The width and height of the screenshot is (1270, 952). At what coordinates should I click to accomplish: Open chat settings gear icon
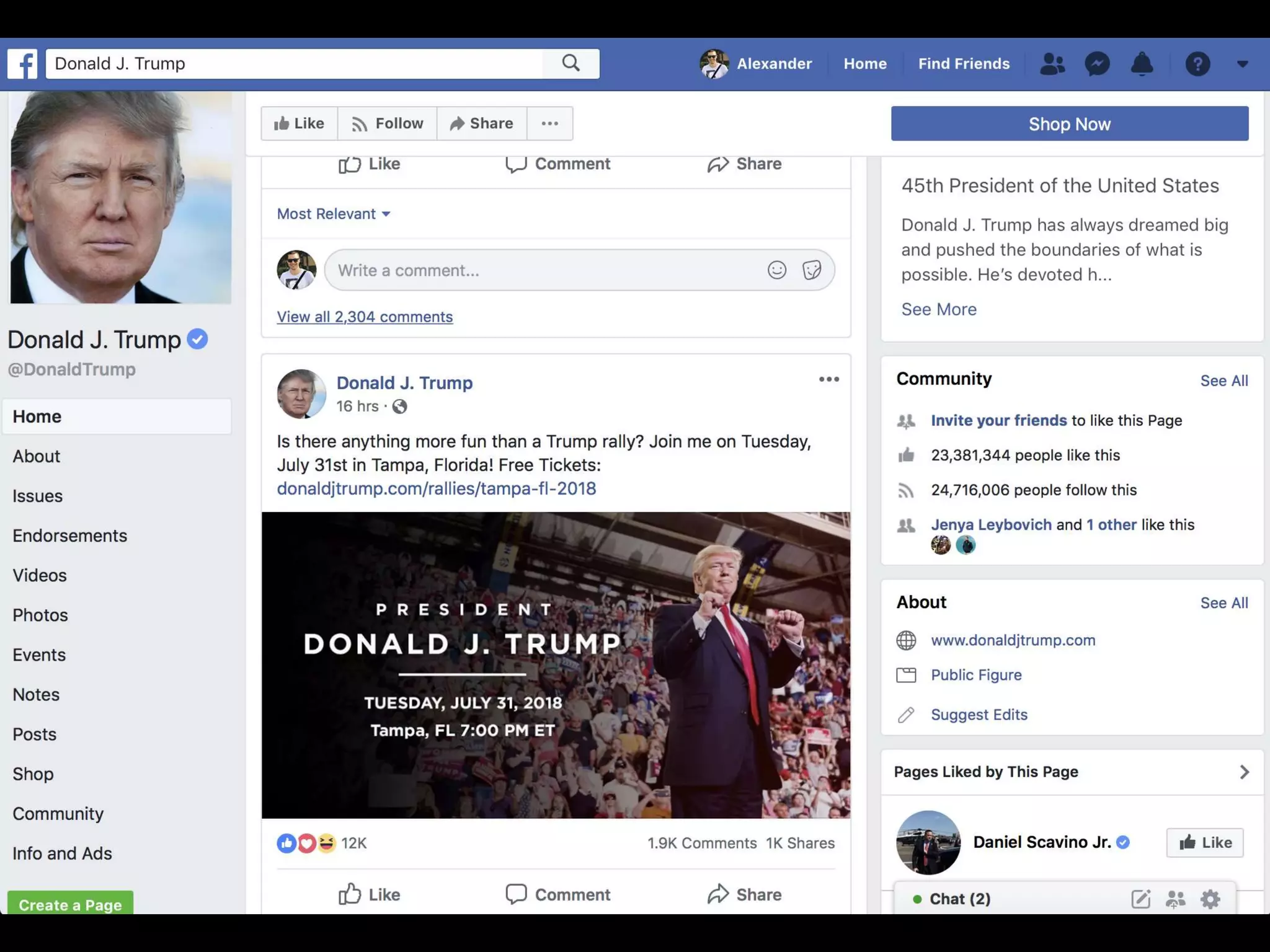pyautogui.click(x=1210, y=899)
